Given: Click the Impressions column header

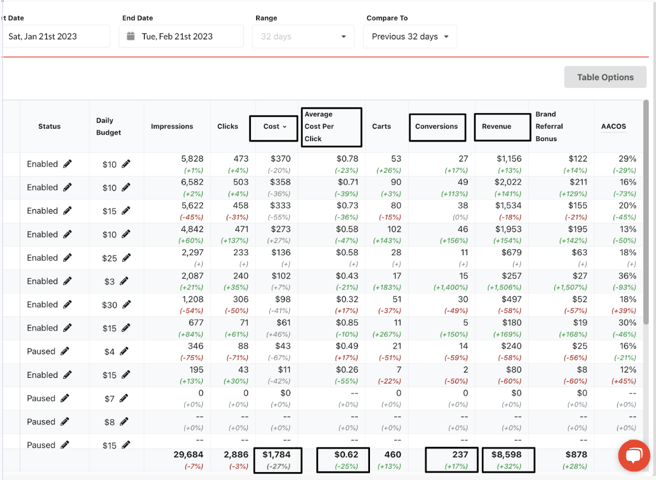Looking at the screenshot, I should click(172, 126).
